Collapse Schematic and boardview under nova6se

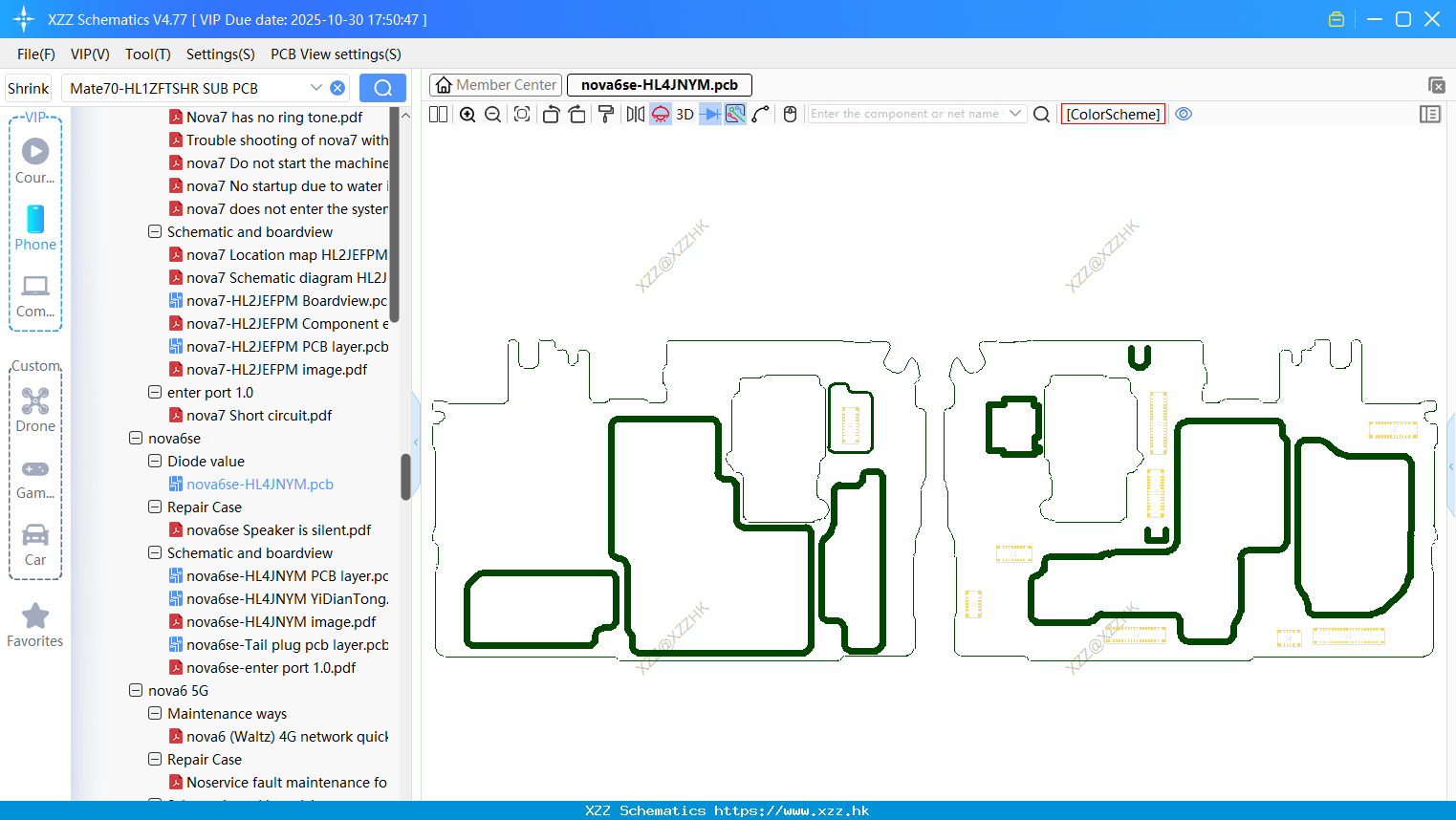(x=155, y=552)
